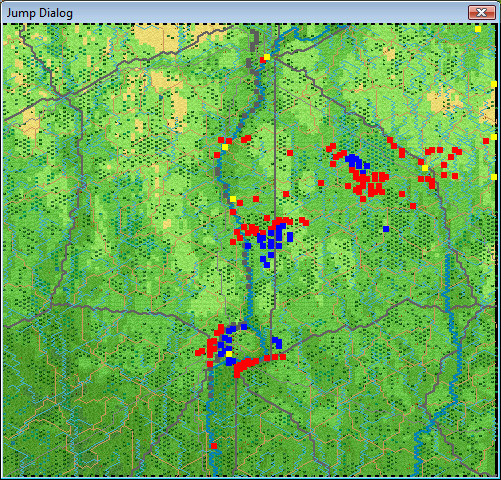Select the isolated red unit at map bottom
The height and width of the screenshot is (480, 501).
[x=214, y=446]
